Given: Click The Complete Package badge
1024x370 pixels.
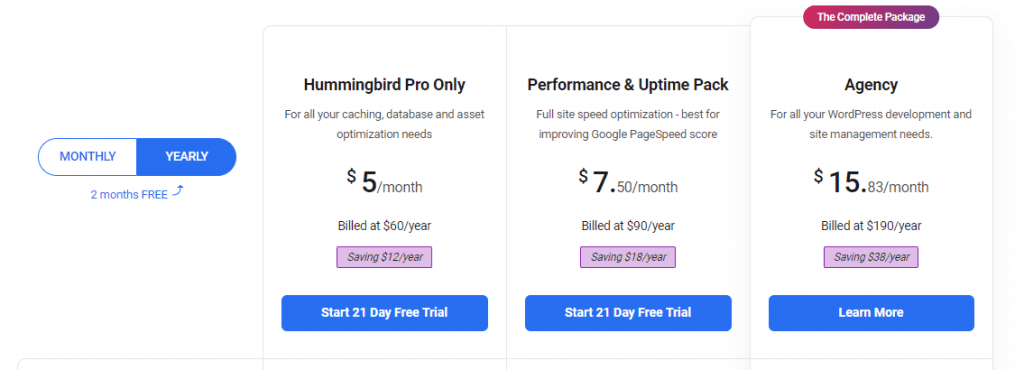Looking at the screenshot, I should 871,17.
